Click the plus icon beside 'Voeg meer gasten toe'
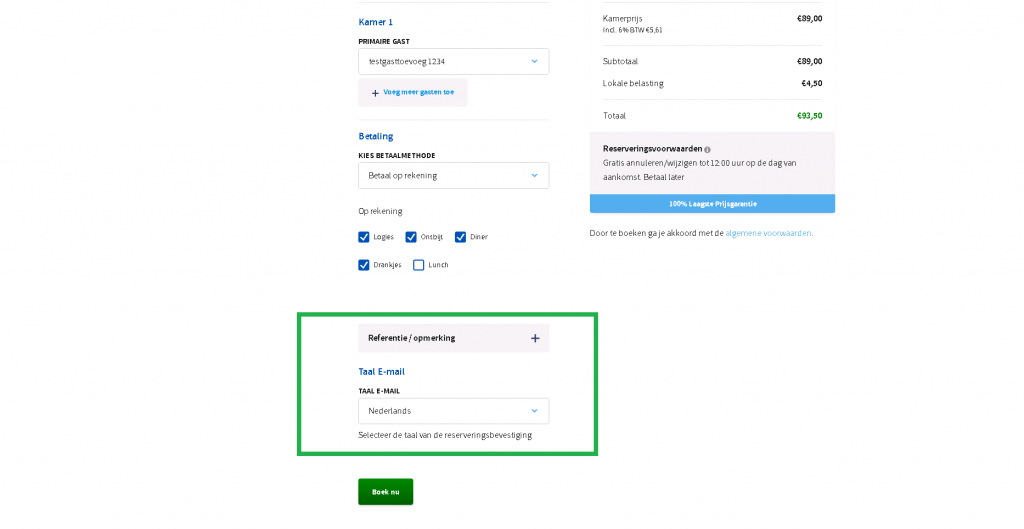Image resolution: width=1024 pixels, height=529 pixels. [375, 93]
